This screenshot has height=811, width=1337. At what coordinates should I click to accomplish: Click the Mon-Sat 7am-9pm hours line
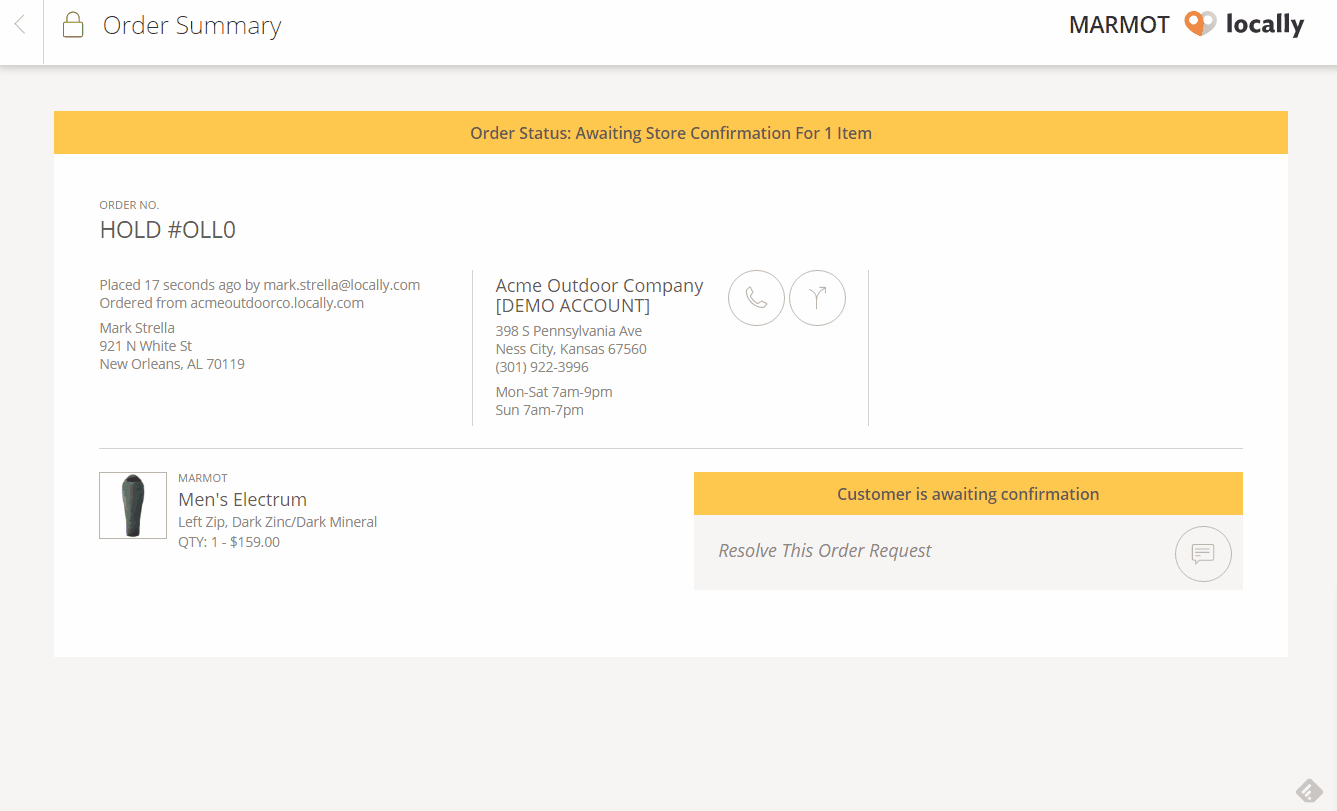click(554, 392)
